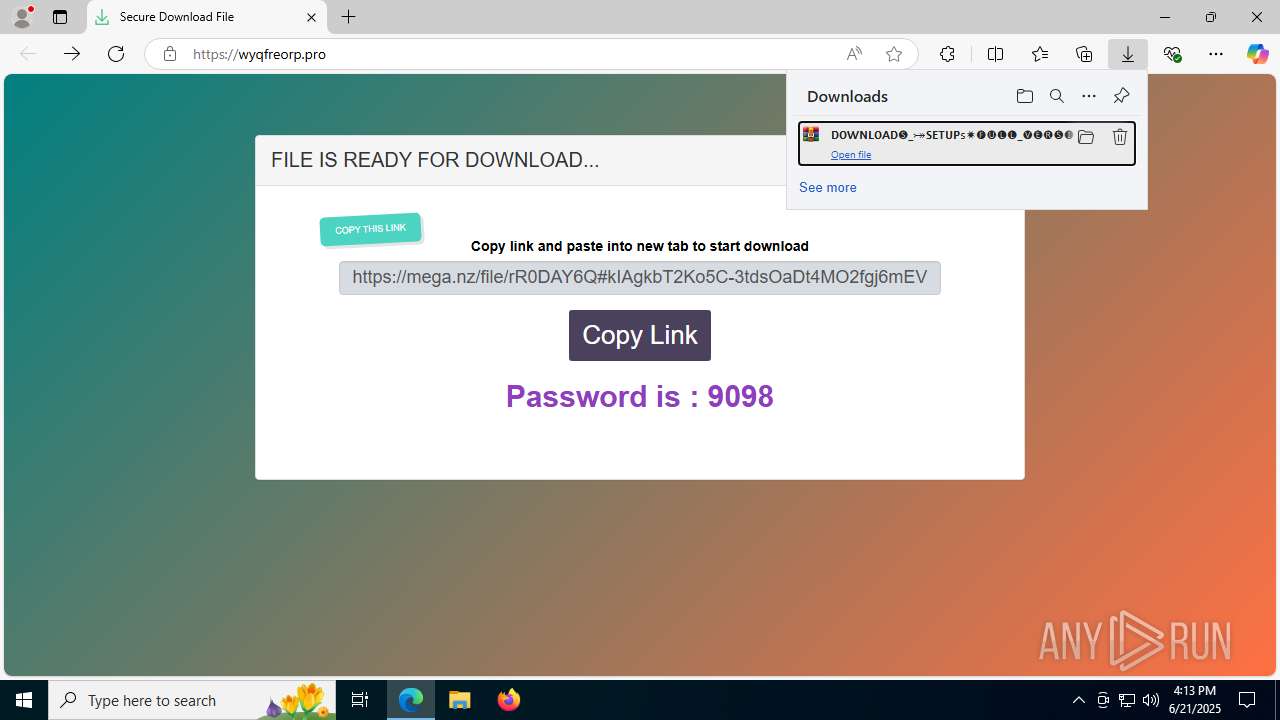Open a new tab with plus button
The image size is (1280, 720).
tap(348, 17)
